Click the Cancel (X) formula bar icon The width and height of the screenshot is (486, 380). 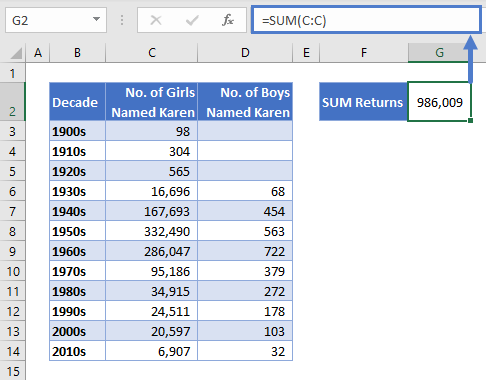[156, 20]
